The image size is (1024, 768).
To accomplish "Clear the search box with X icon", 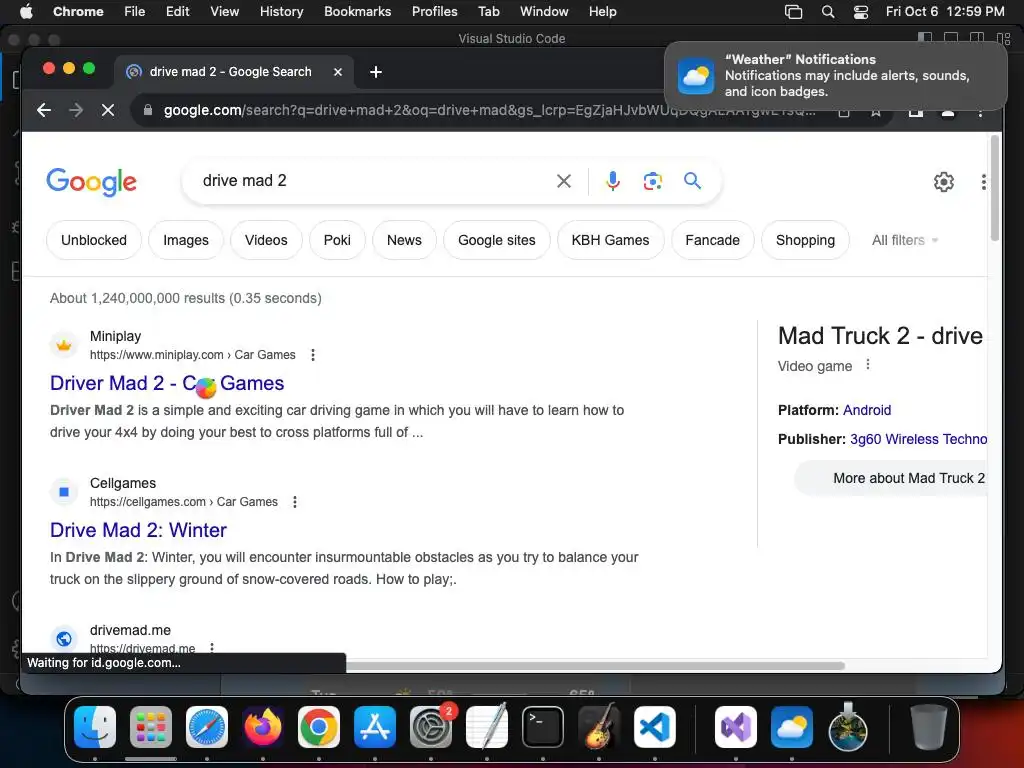I will point(564,181).
